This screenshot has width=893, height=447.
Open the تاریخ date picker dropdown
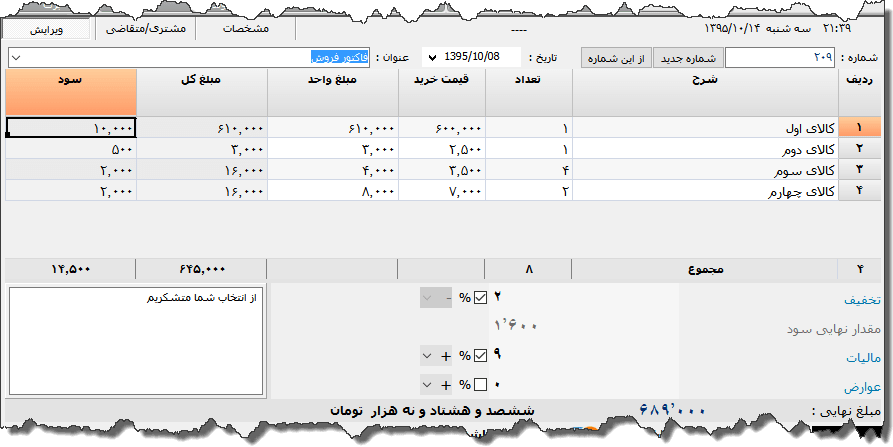pyautogui.click(x=432, y=58)
